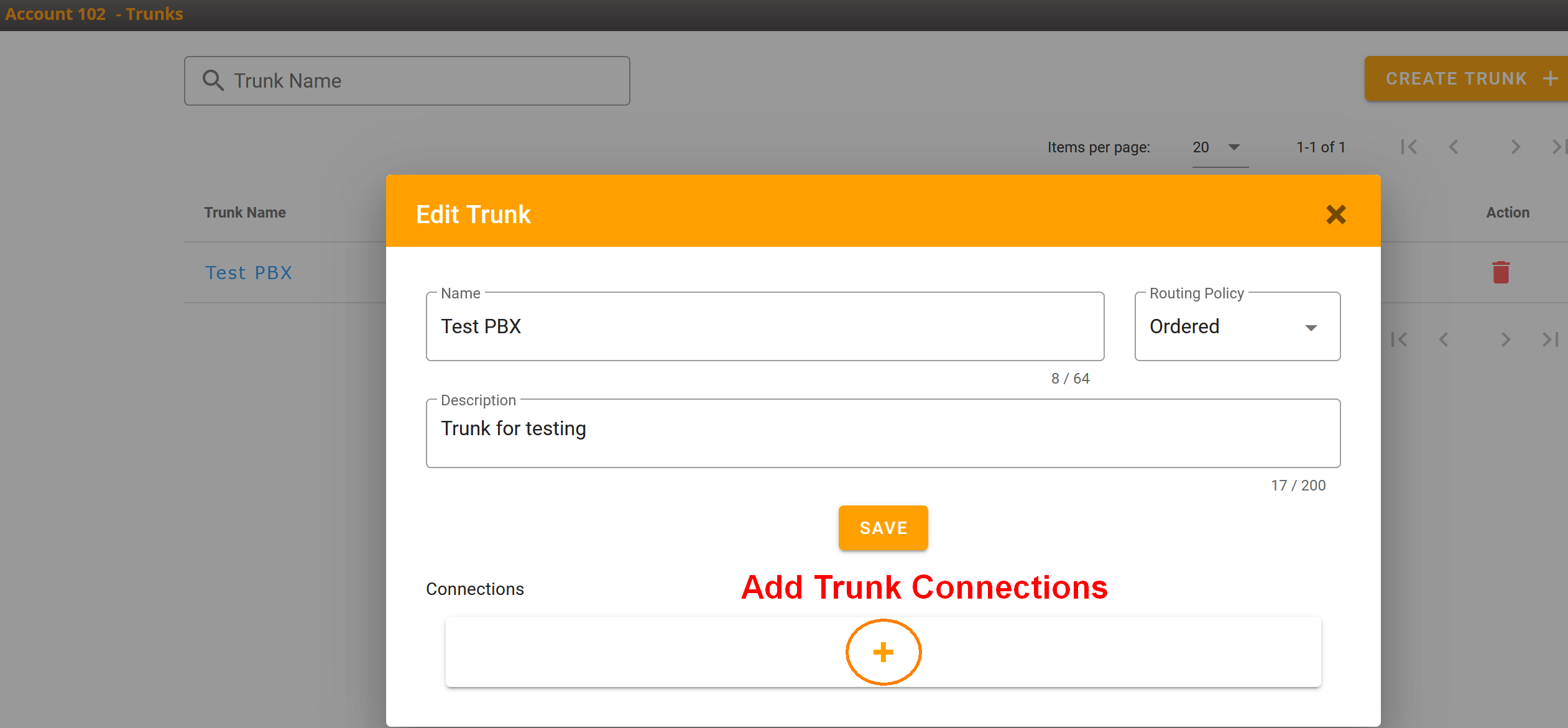1568x728 pixels.
Task: Open the Routing Policy dropdown
Action: point(1237,326)
